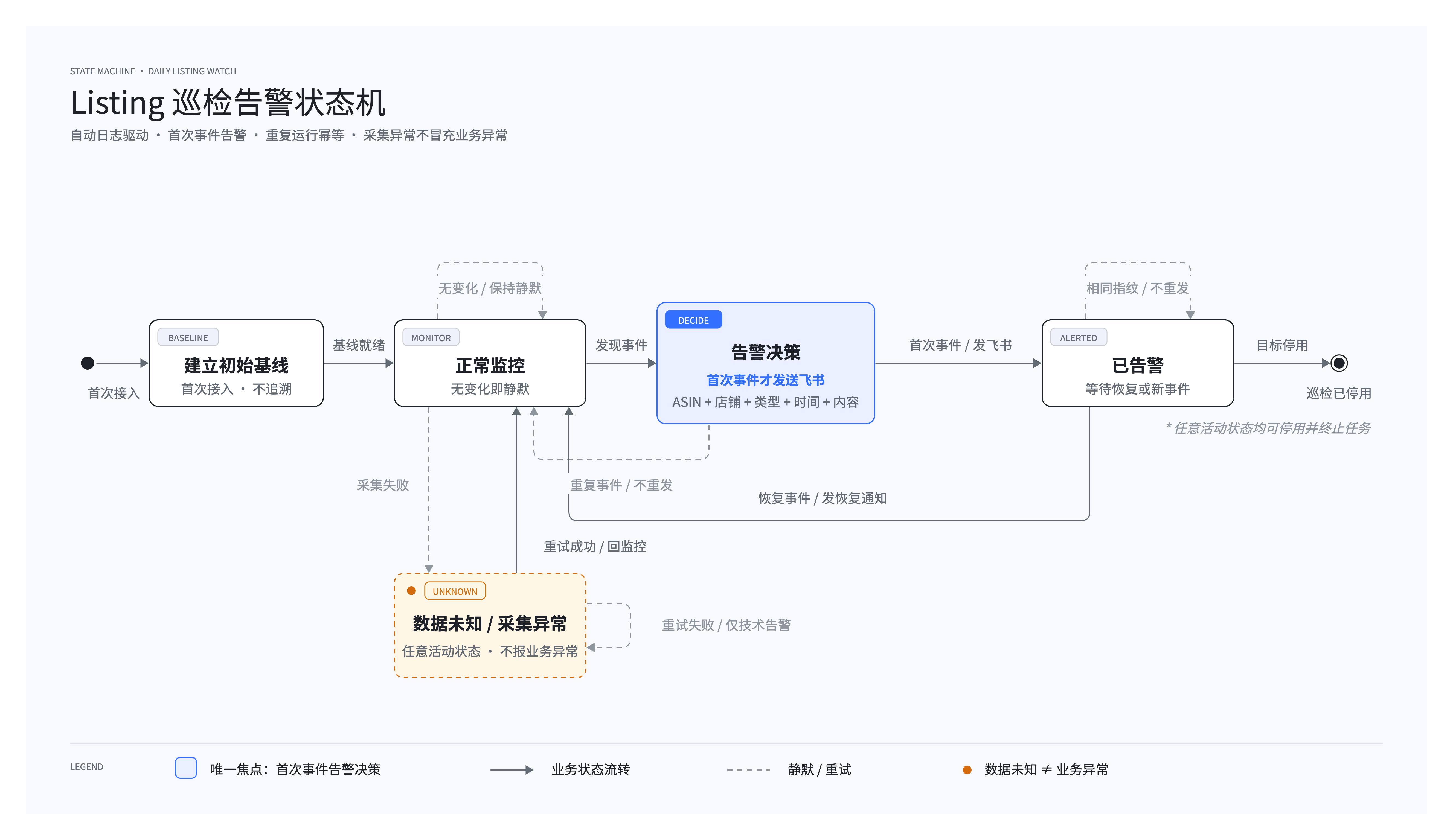Click the initial state black dot
Image resolution: width=1453 pixels, height=840 pixels.
coord(88,363)
